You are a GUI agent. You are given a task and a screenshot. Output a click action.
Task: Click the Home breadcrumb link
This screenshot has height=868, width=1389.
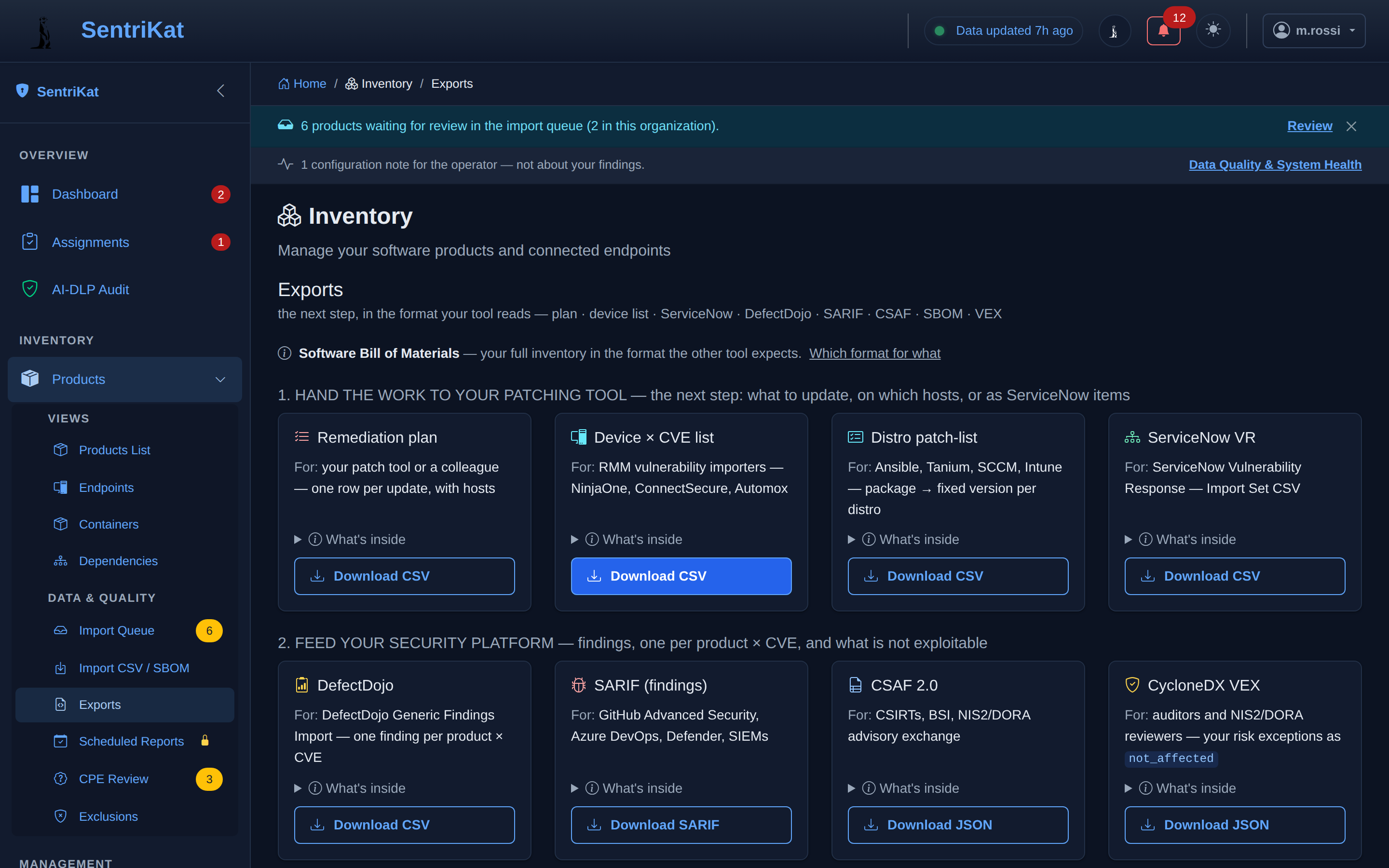click(x=302, y=84)
